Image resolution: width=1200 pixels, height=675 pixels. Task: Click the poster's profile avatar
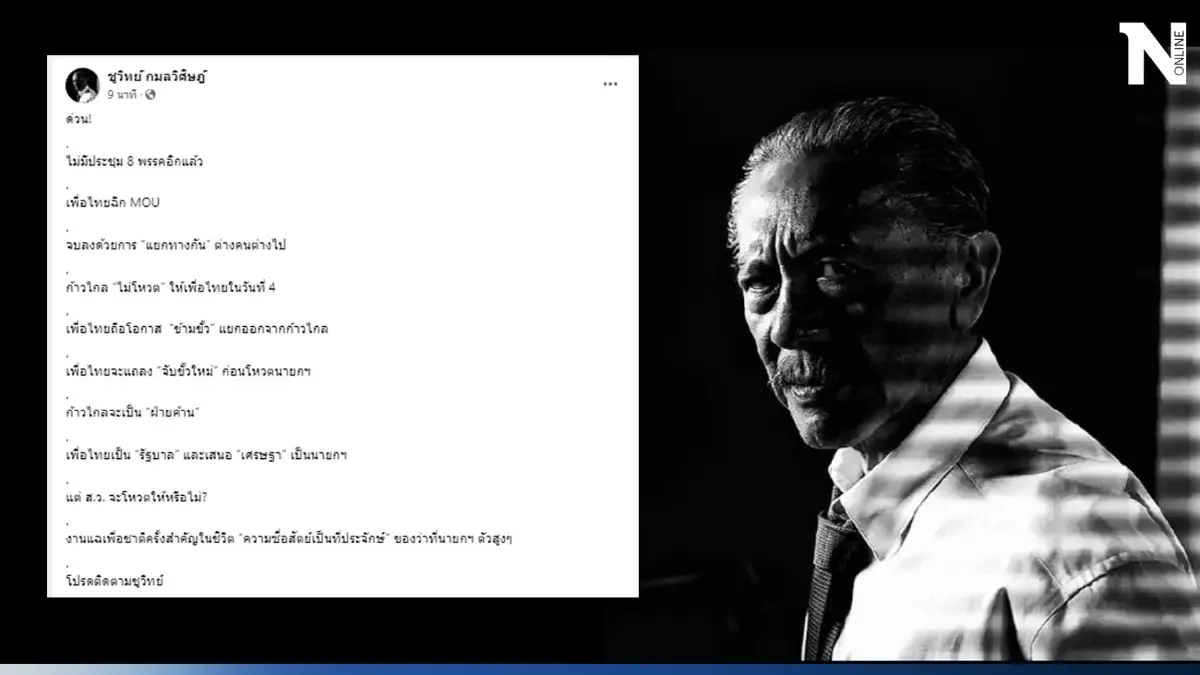click(82, 85)
